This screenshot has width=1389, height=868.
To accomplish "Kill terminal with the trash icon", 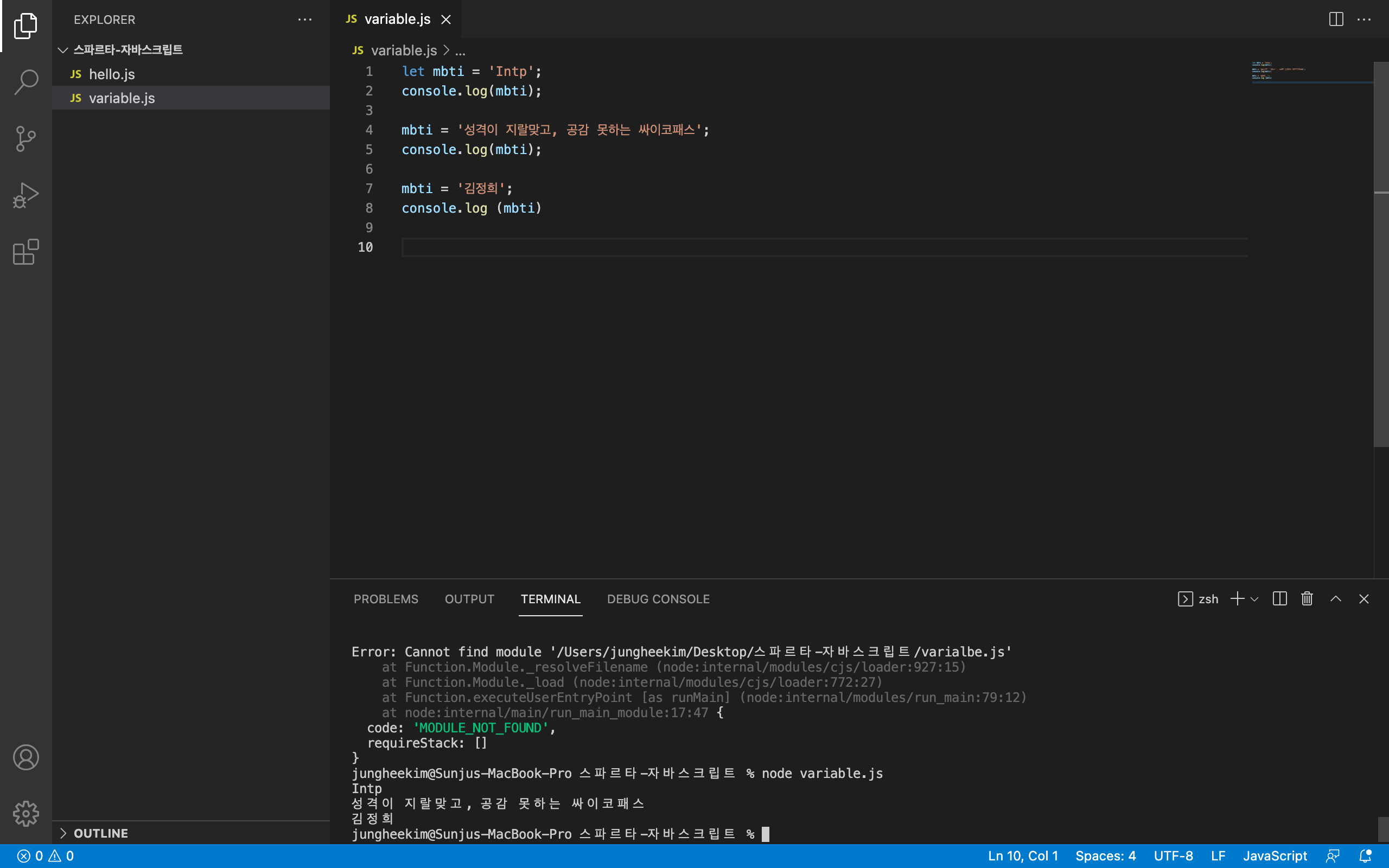I will (x=1307, y=599).
